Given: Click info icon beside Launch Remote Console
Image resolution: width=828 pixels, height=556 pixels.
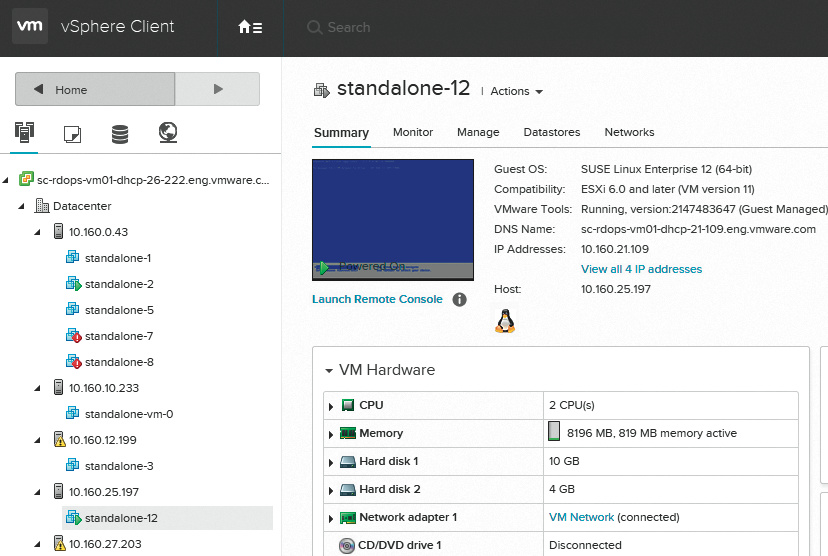Looking at the screenshot, I should click(460, 299).
